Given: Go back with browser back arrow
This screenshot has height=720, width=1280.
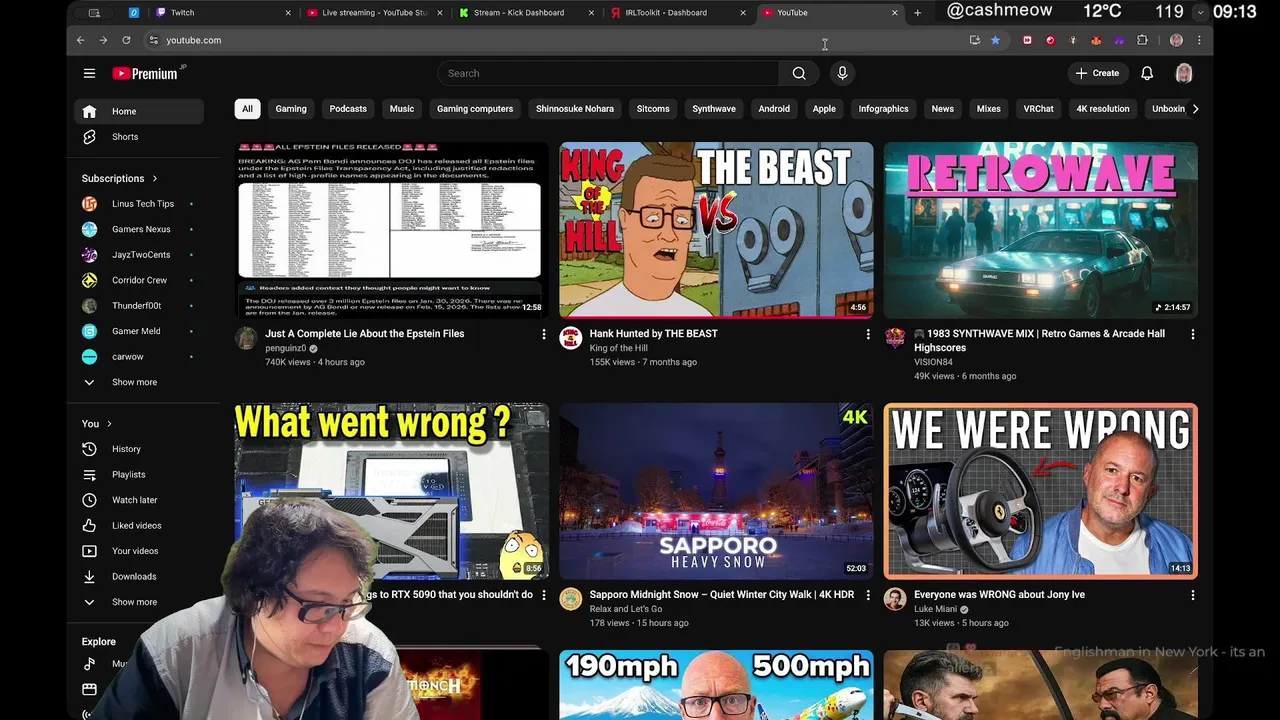Looking at the screenshot, I should 81,40.
